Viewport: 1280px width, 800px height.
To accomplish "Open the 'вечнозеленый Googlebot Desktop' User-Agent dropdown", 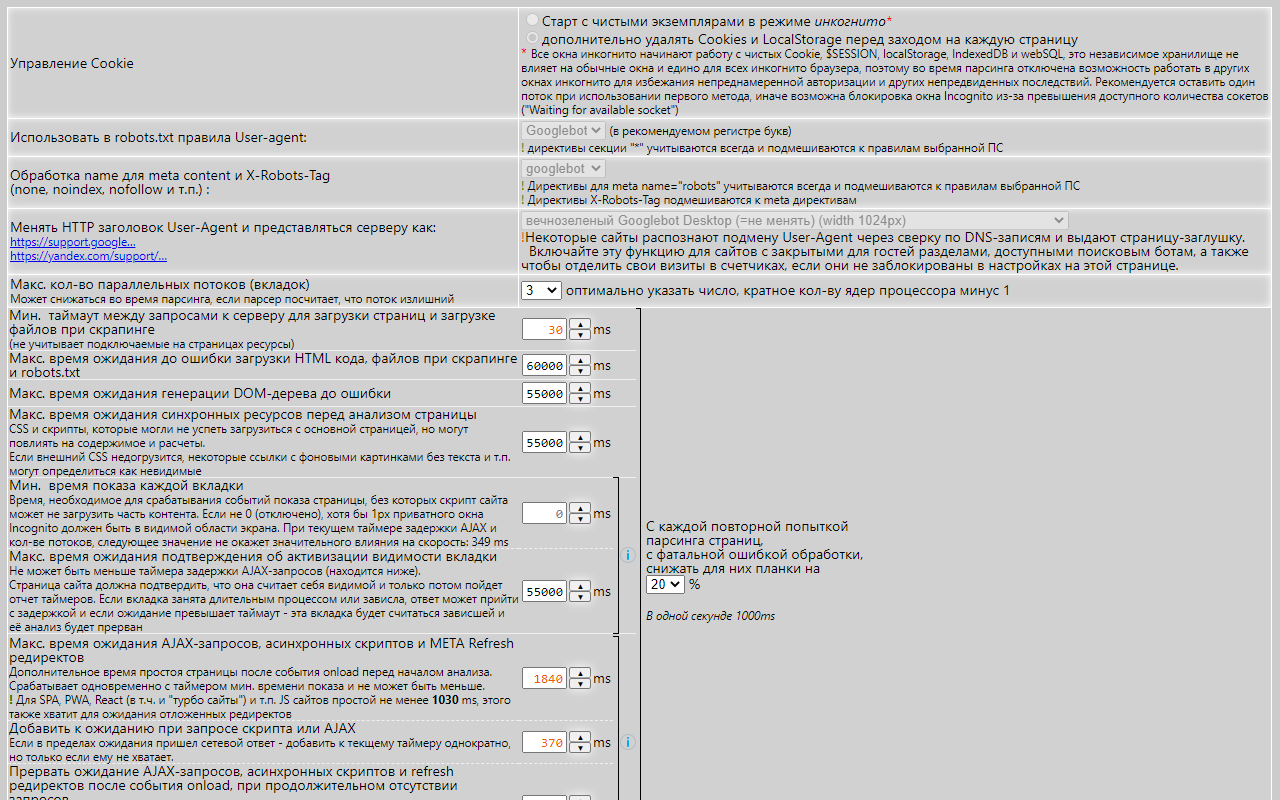I will point(794,220).
